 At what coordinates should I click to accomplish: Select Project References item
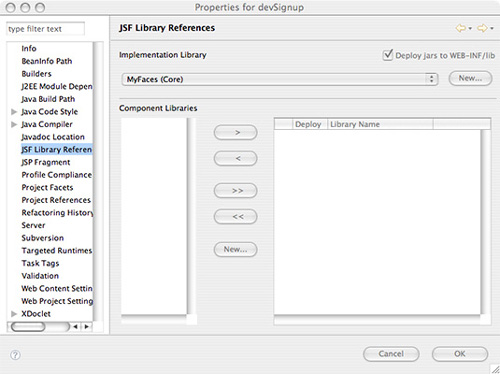pos(56,200)
